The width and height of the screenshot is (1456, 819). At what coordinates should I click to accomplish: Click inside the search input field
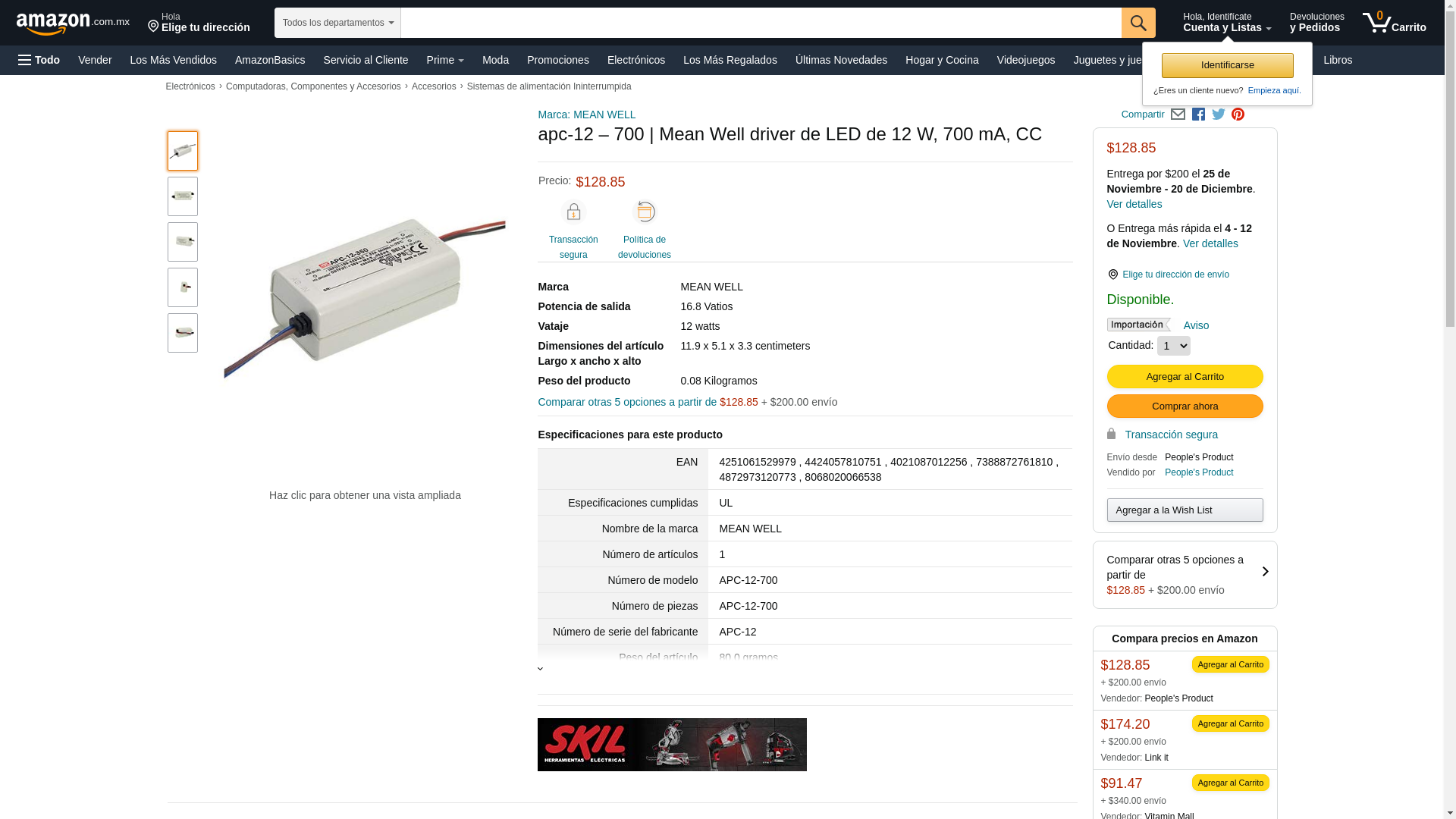pos(761,23)
